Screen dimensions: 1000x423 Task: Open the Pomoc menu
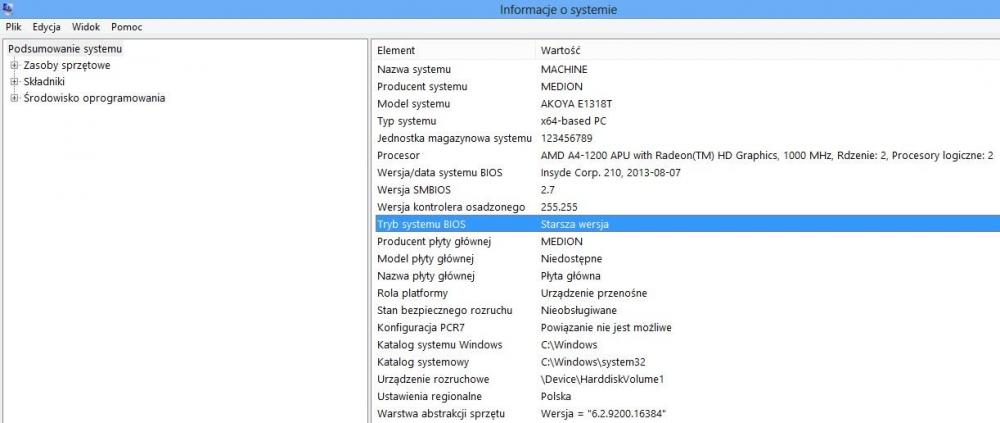tap(127, 27)
